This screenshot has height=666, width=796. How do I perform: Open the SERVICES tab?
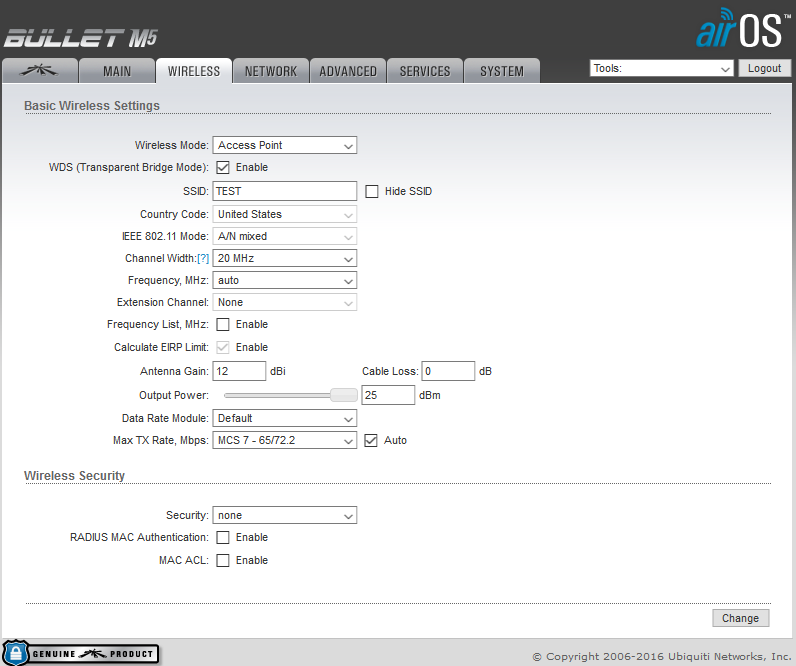pyautogui.click(x=425, y=71)
